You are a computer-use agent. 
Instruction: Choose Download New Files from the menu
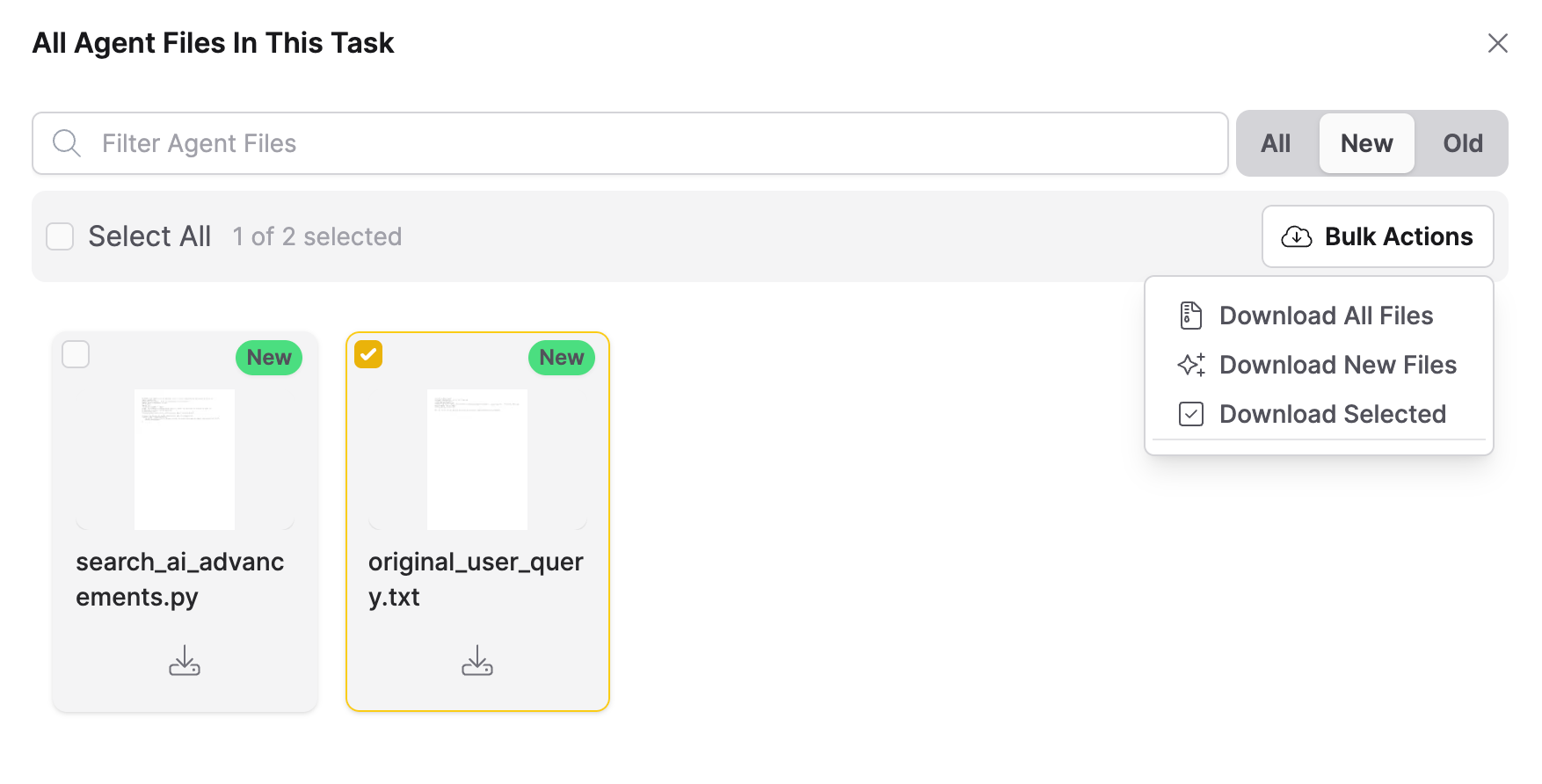[x=1338, y=365]
